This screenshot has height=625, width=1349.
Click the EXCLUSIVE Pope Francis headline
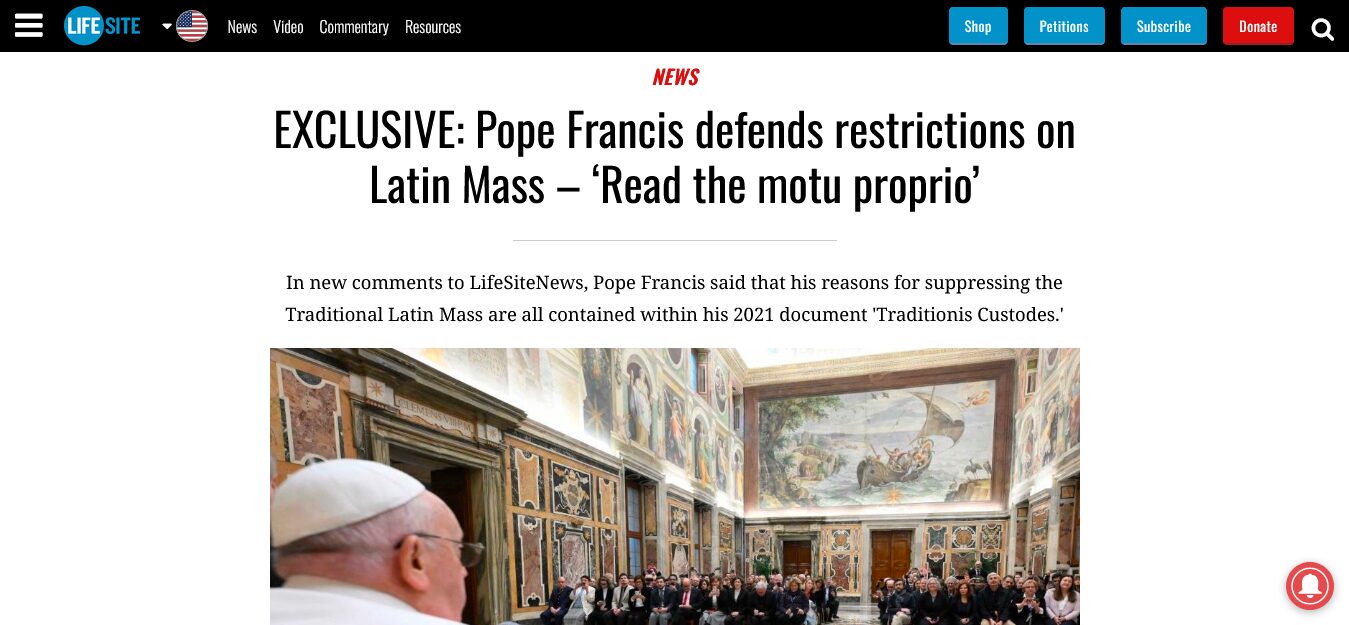pos(675,157)
